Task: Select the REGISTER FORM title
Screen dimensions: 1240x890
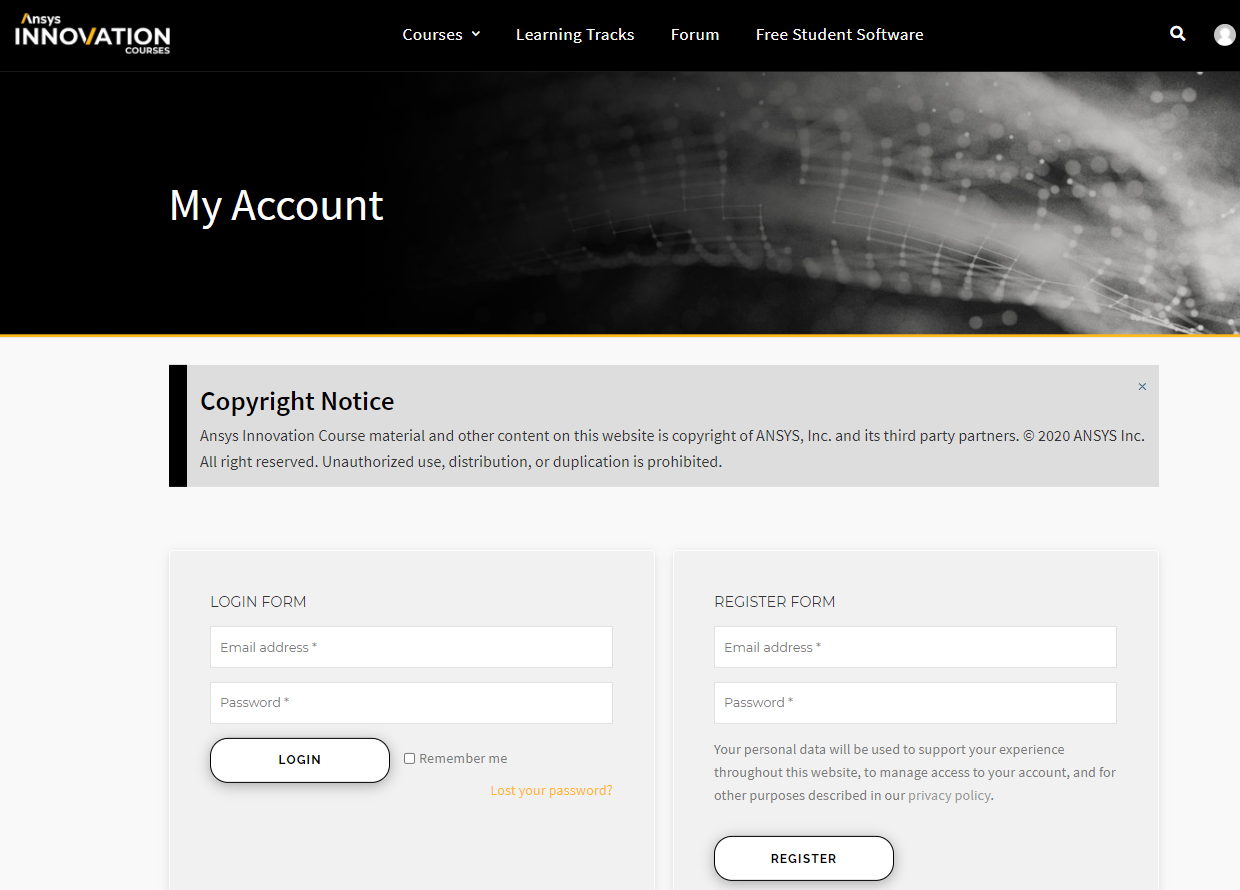Action: point(775,602)
